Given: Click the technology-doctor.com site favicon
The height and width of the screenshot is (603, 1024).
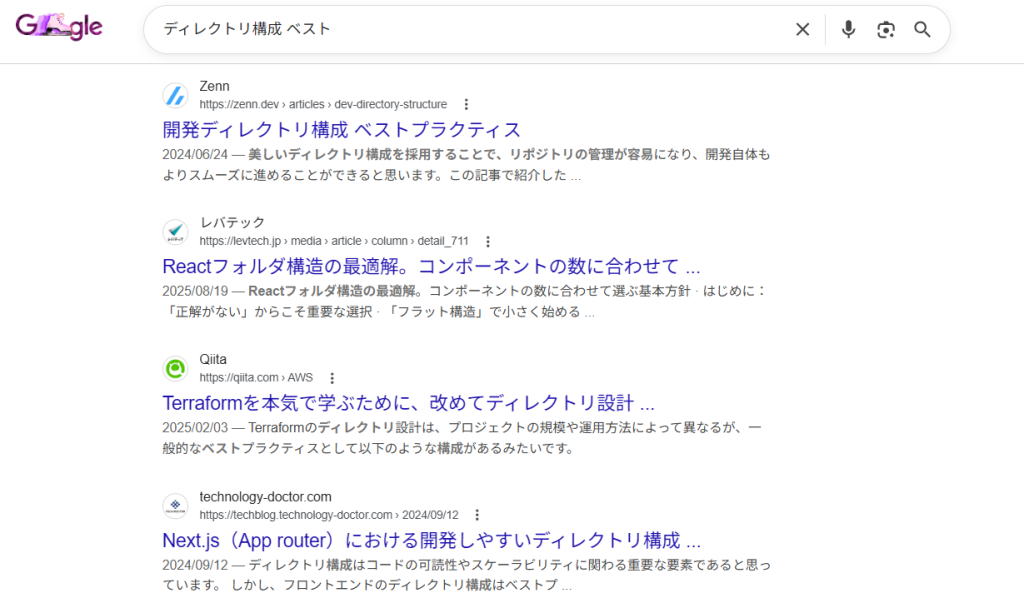Looking at the screenshot, I should [x=175, y=505].
